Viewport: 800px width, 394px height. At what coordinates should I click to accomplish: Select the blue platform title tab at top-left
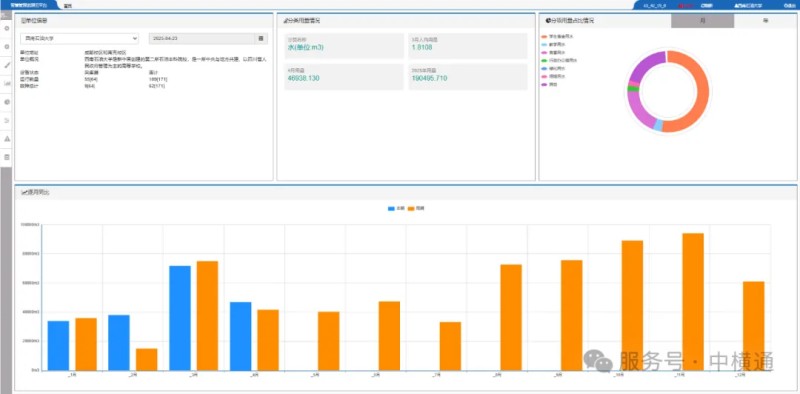click(29, 5)
